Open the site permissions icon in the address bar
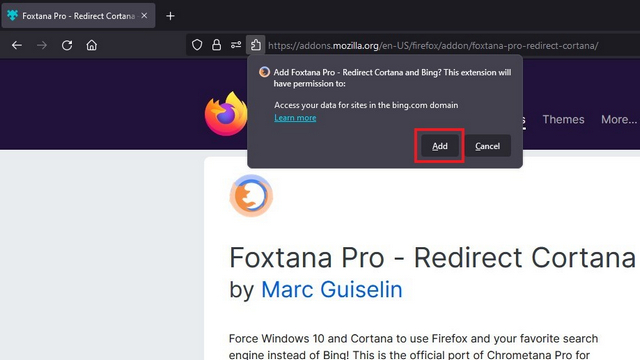The image size is (640, 360). 236,45
